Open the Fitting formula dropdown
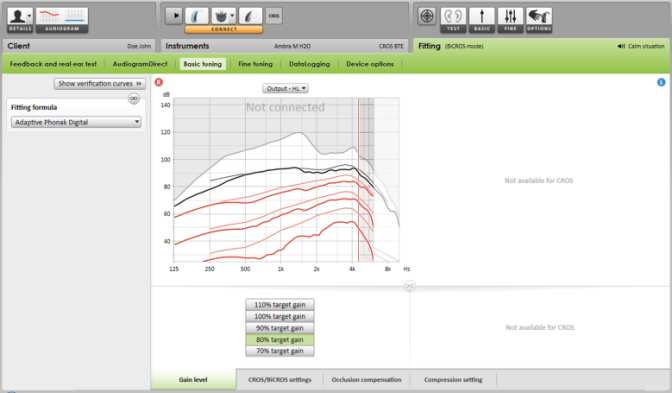672x393 pixels. tap(76, 122)
